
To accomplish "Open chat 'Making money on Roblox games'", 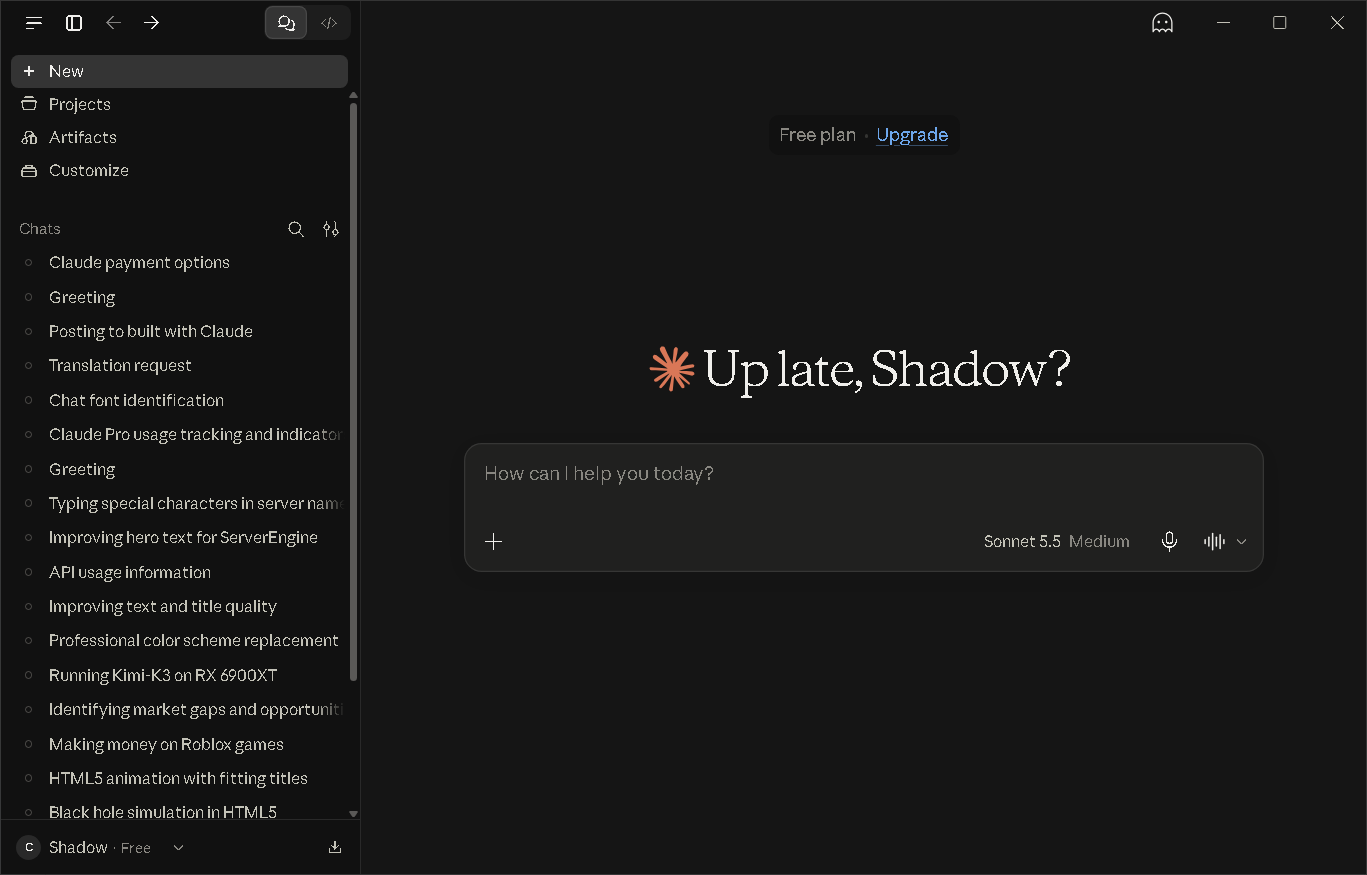I will point(179,744).
